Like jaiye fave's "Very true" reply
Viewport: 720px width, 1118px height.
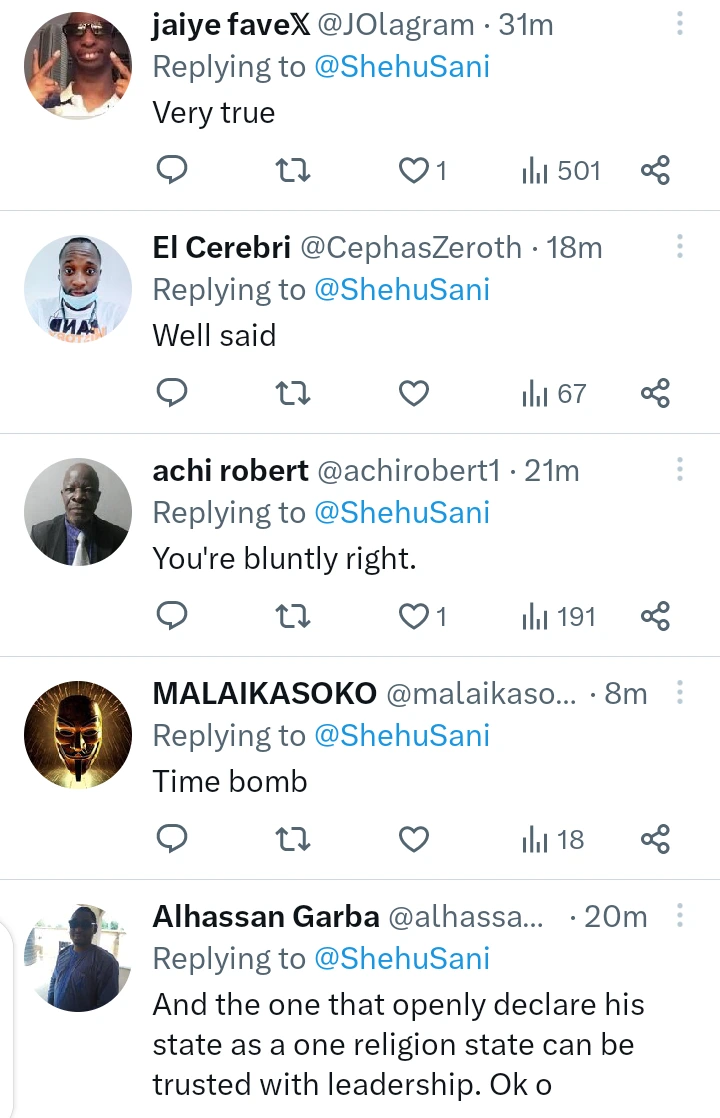point(414,171)
